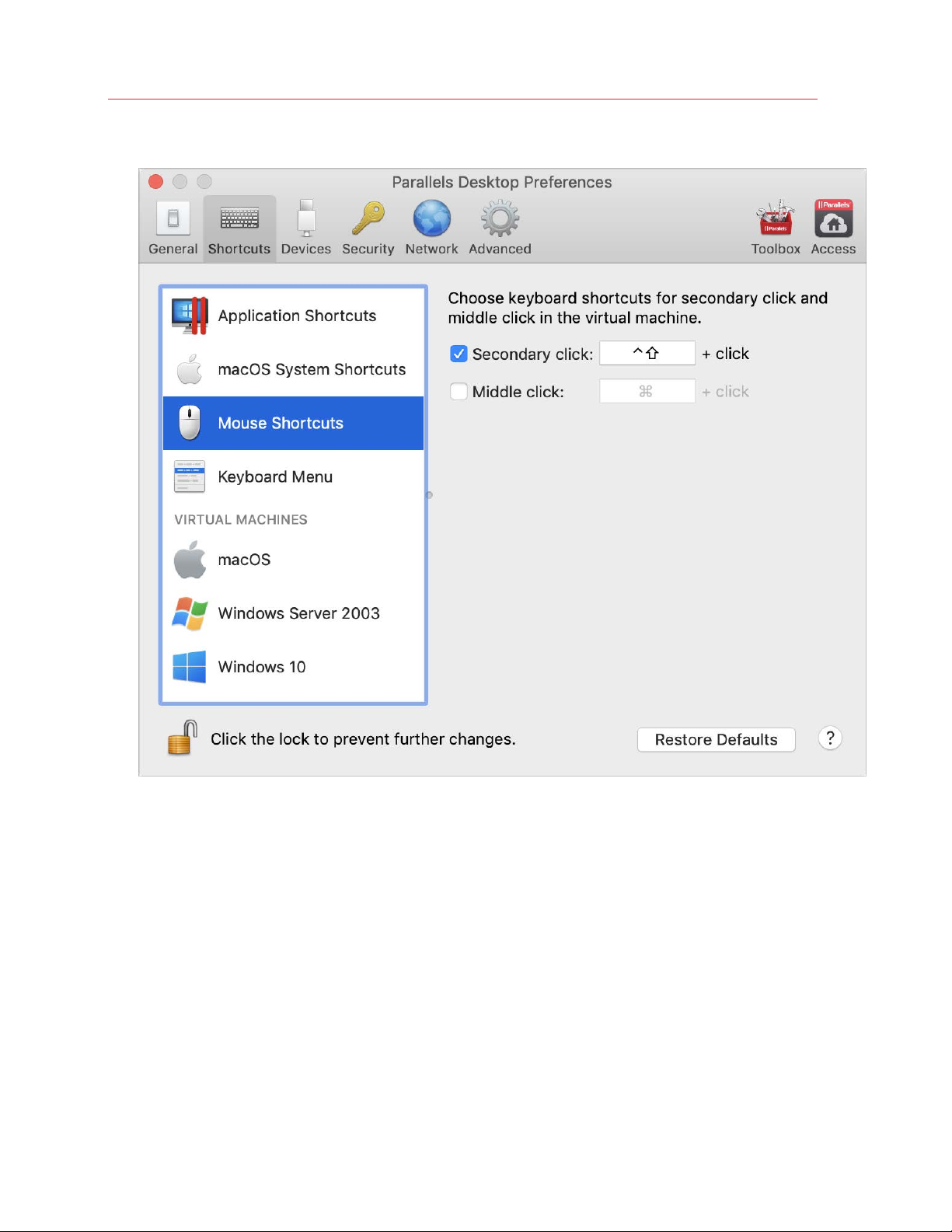Open the Devices preferences pane
Viewport: 952px width, 1232px height.
point(305,228)
